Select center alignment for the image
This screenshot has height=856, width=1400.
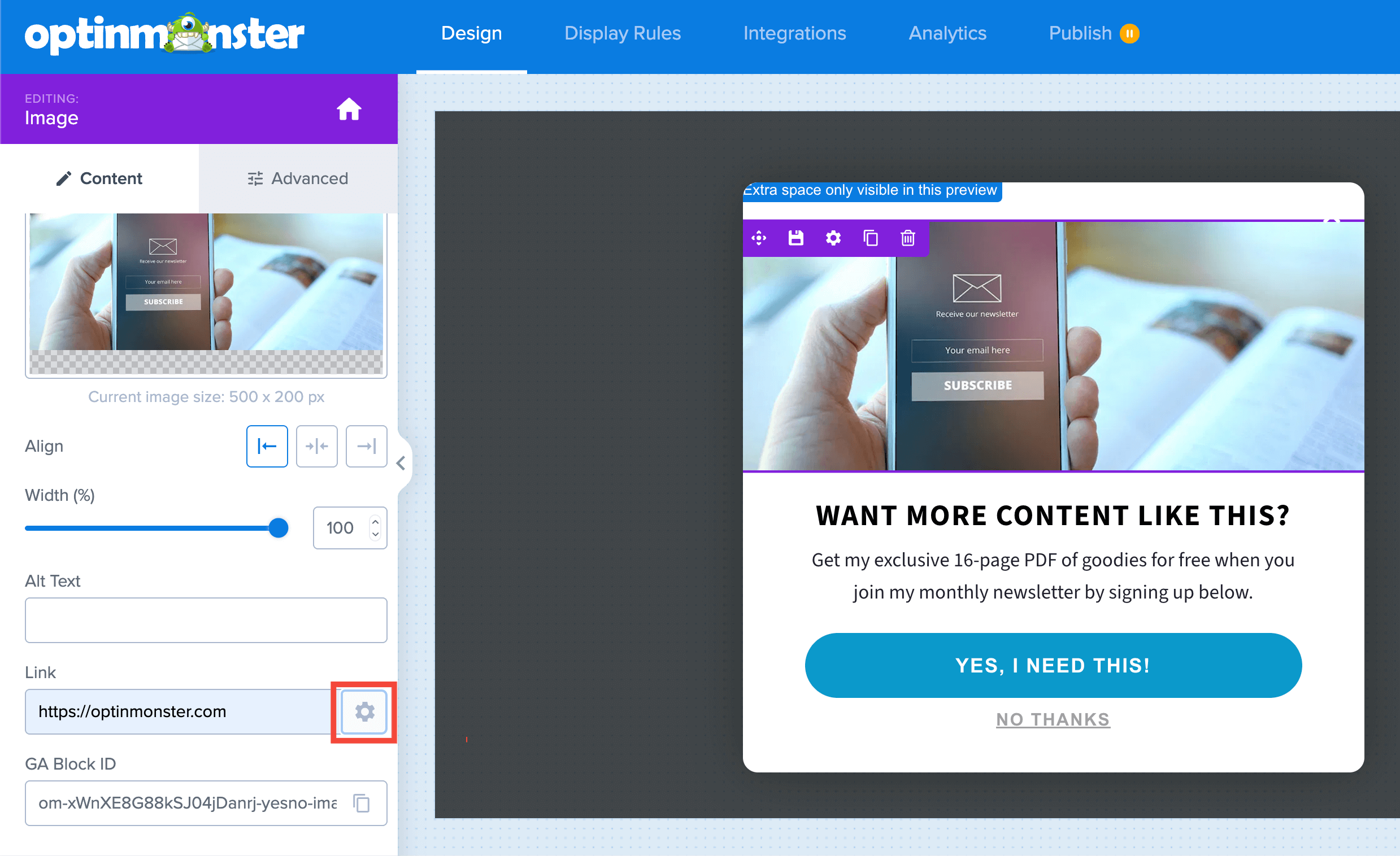click(317, 446)
